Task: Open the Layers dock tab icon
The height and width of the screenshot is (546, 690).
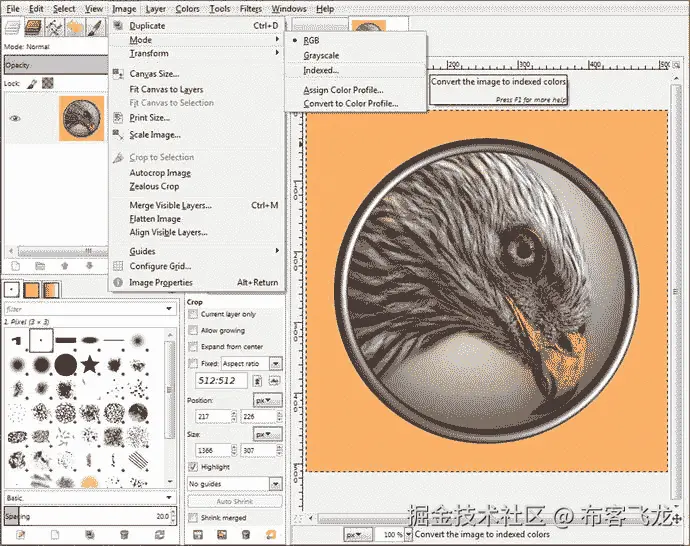Action: [12, 27]
